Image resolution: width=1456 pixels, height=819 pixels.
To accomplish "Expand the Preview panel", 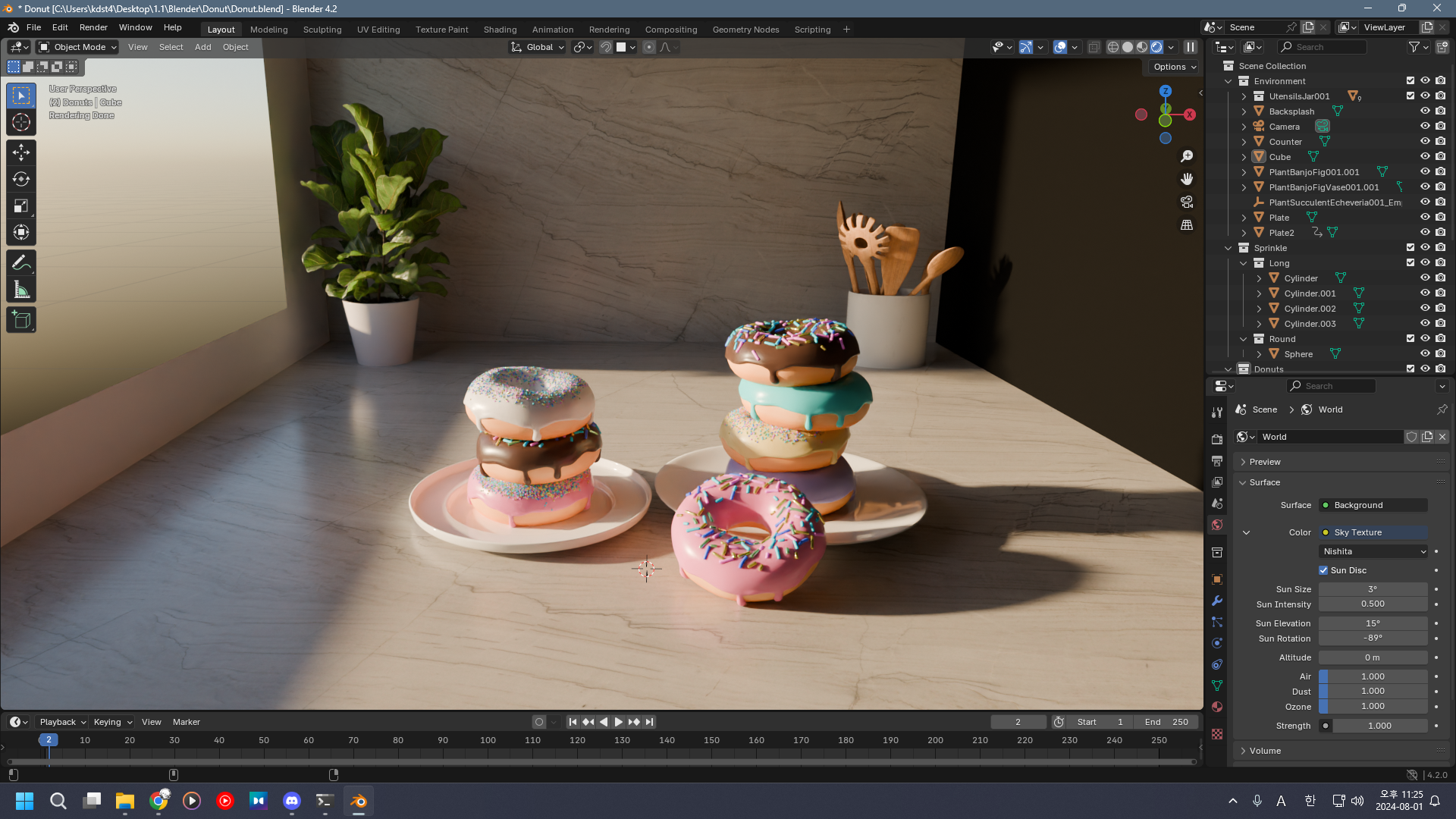I will (x=1265, y=462).
